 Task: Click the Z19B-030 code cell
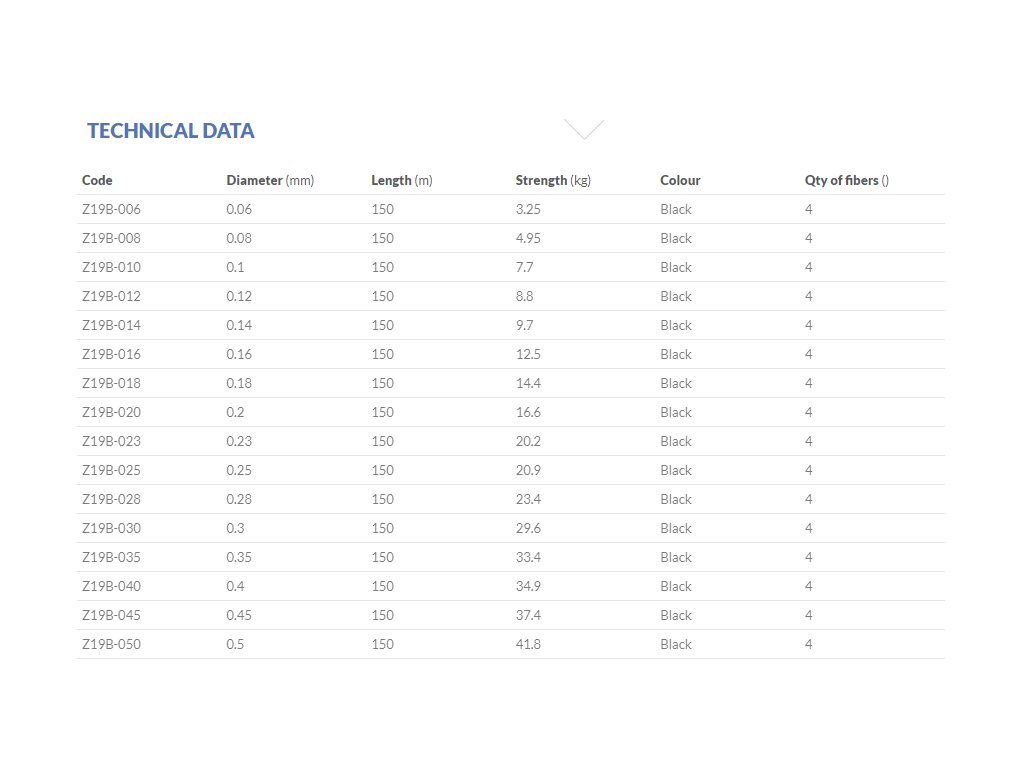(x=111, y=529)
